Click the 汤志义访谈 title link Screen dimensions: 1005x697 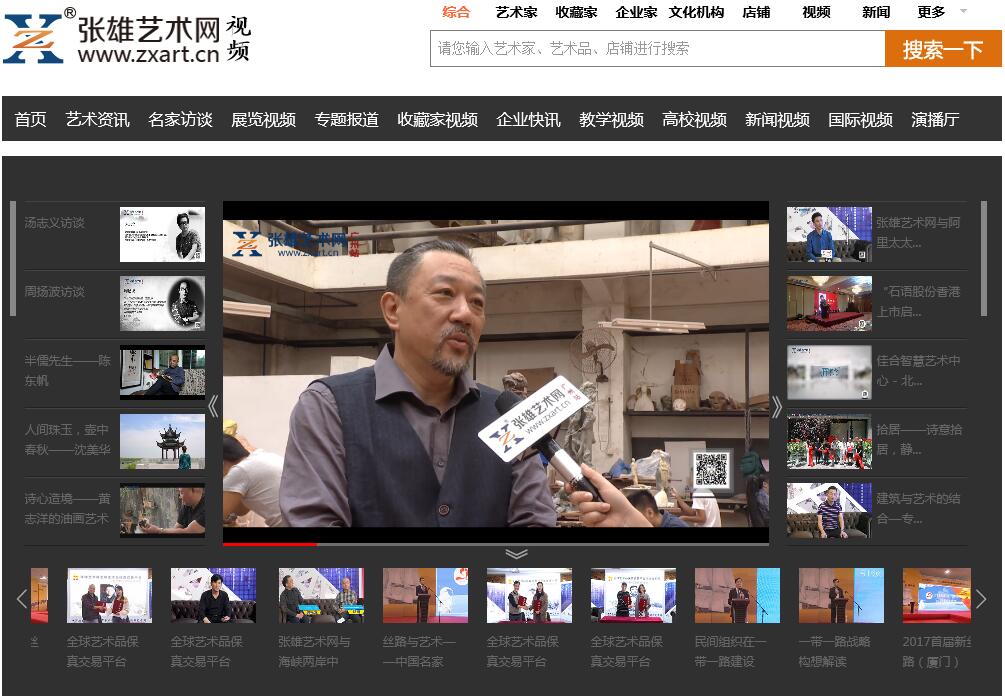54,223
